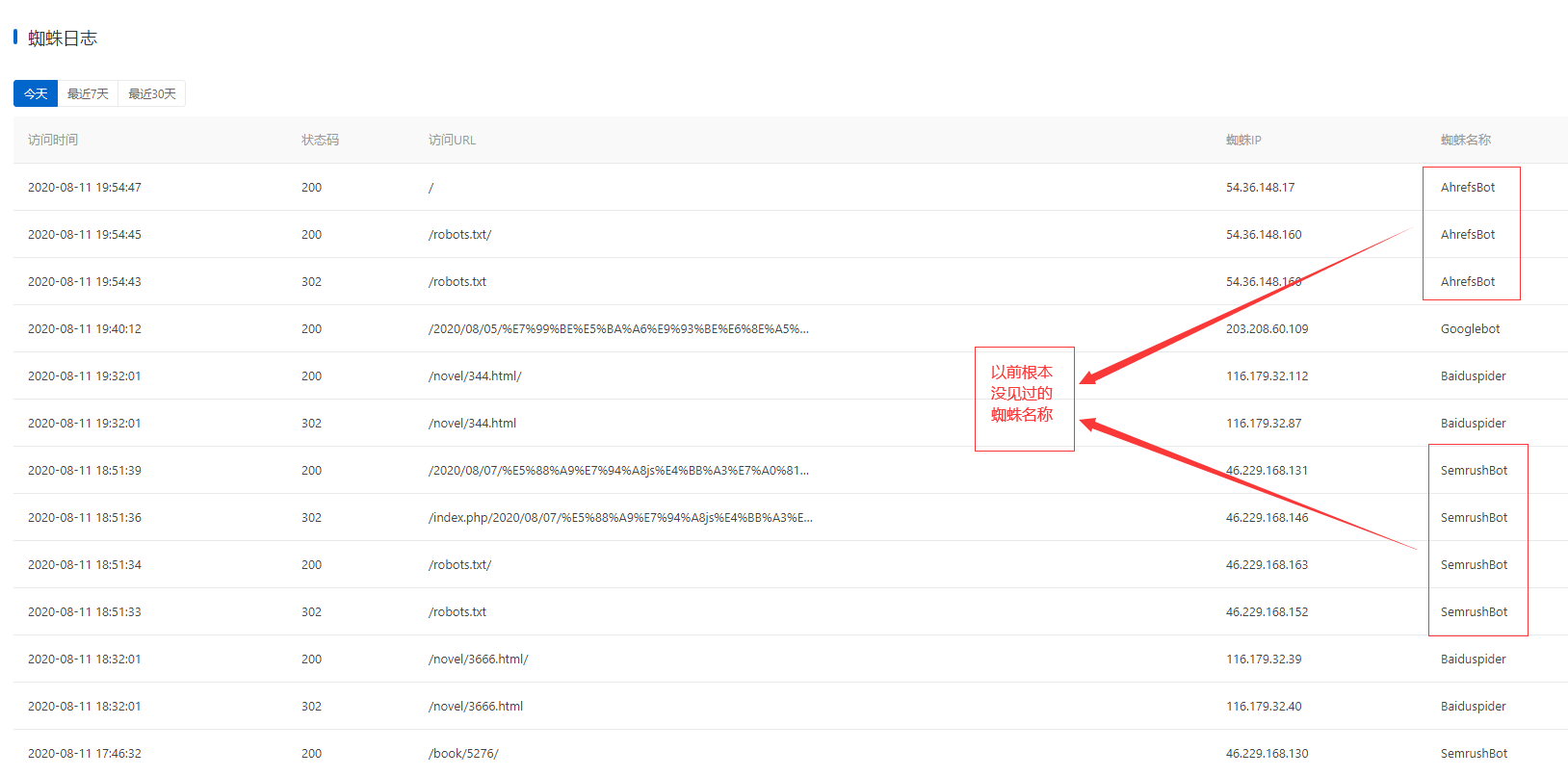
Task: Click the /novel/344.html/ URL
Action: (475, 375)
